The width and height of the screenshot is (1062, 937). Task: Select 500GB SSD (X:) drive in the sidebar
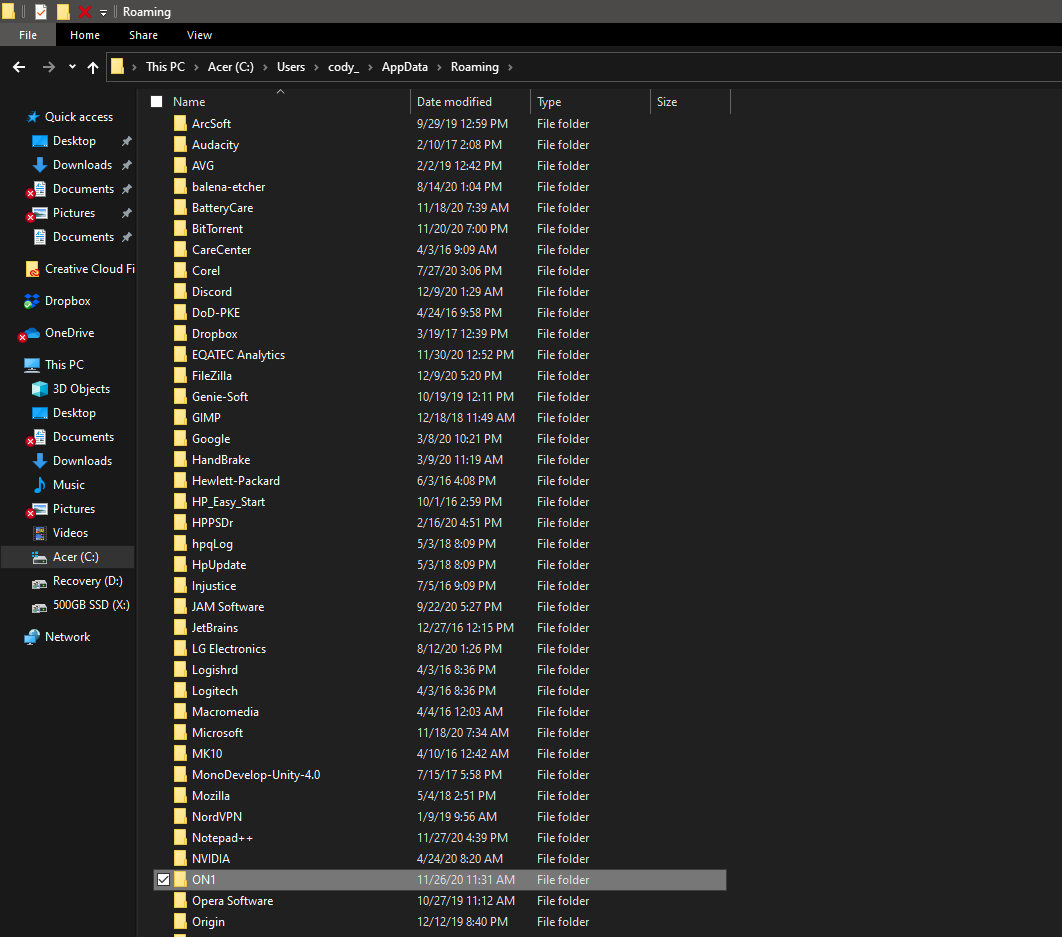point(91,605)
